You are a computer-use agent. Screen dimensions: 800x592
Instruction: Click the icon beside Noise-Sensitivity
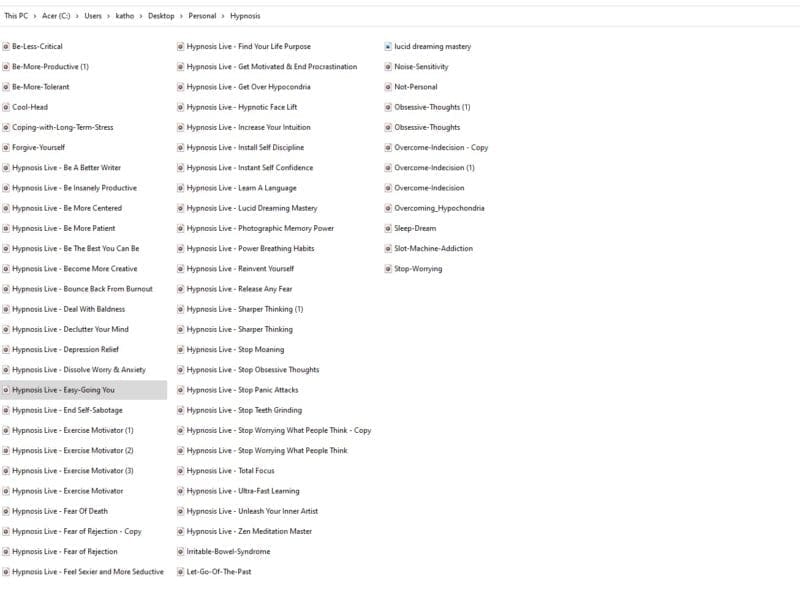click(388, 67)
